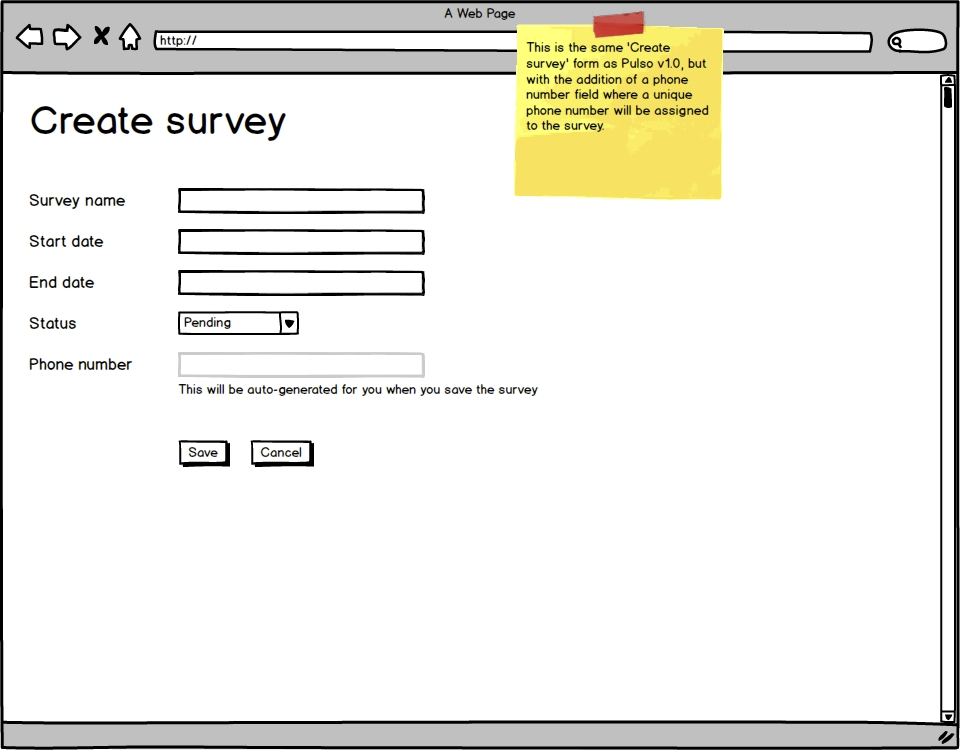Image resolution: width=960 pixels, height=750 pixels.
Task: Open the Status dropdown showing Pending
Action: [238, 323]
